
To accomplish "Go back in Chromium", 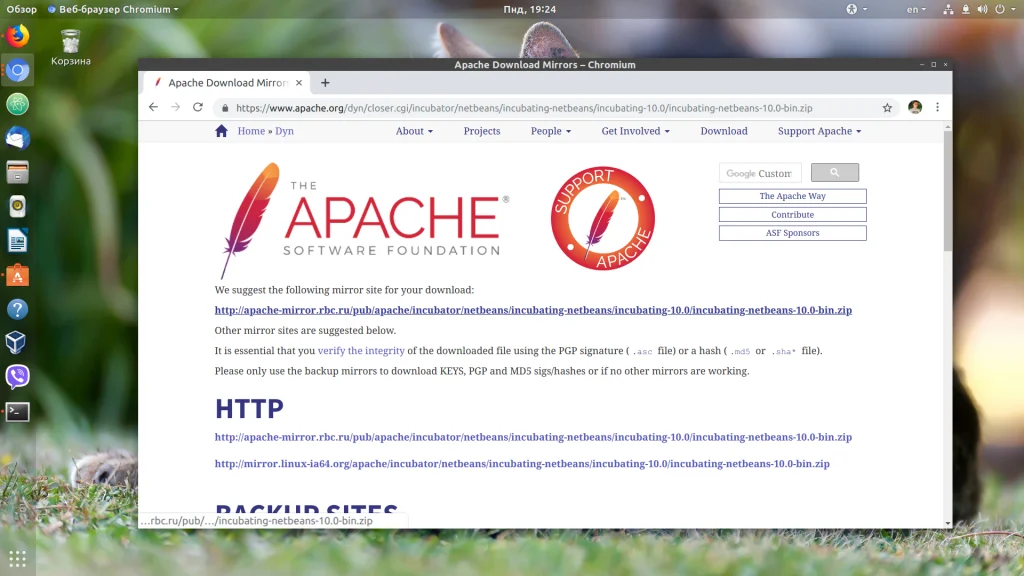I will (x=153, y=107).
